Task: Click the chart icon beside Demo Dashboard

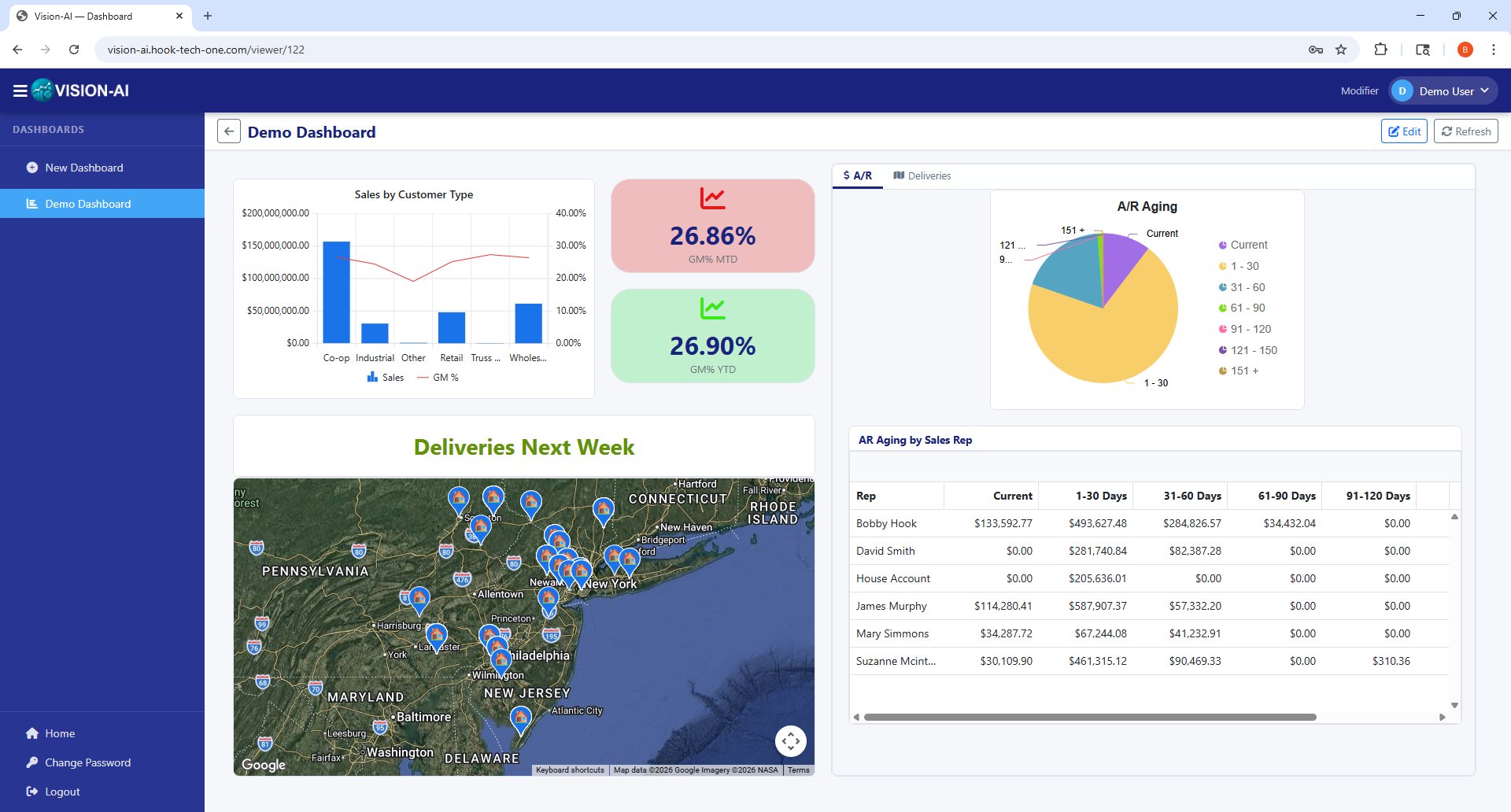Action: [x=31, y=204]
